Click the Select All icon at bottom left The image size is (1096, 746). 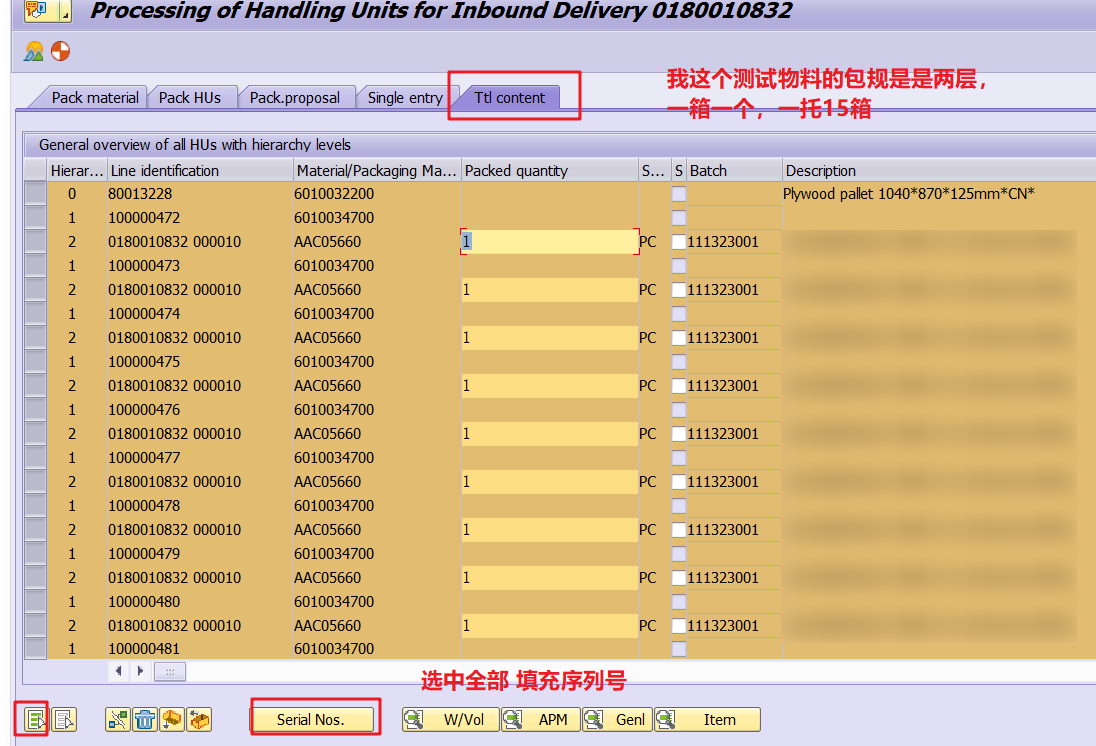33,718
